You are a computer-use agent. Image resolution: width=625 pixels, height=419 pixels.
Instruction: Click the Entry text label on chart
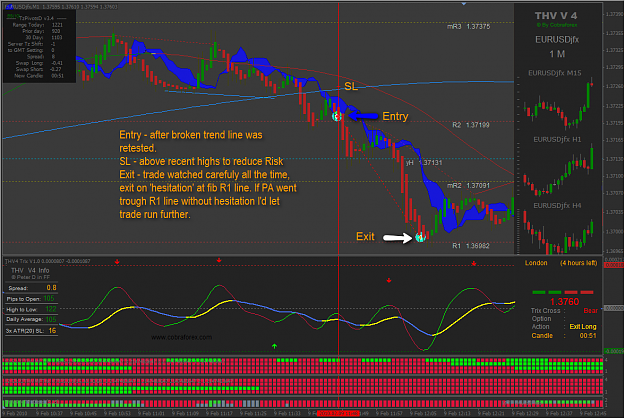pos(395,116)
